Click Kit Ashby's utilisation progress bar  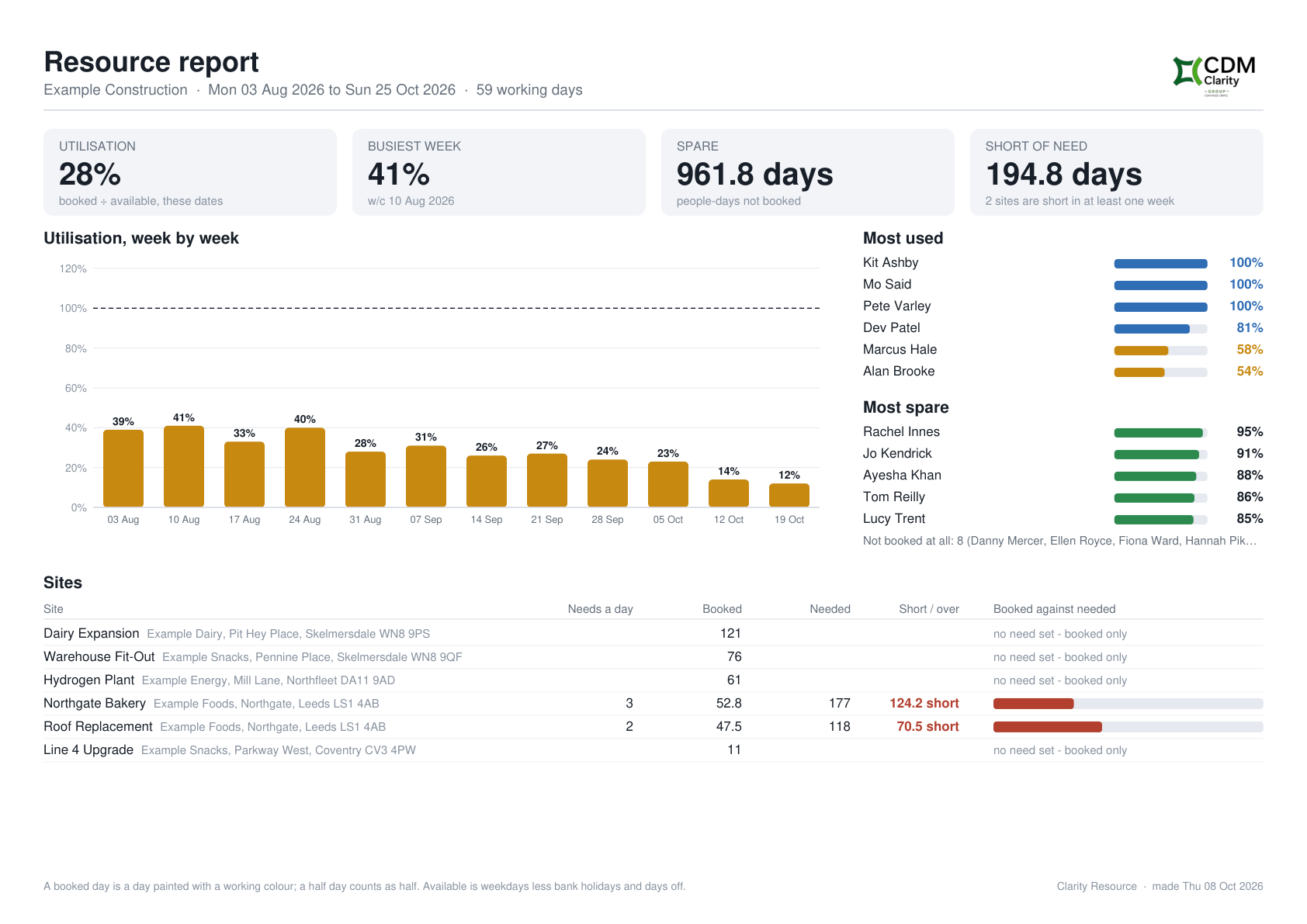tap(1161, 264)
